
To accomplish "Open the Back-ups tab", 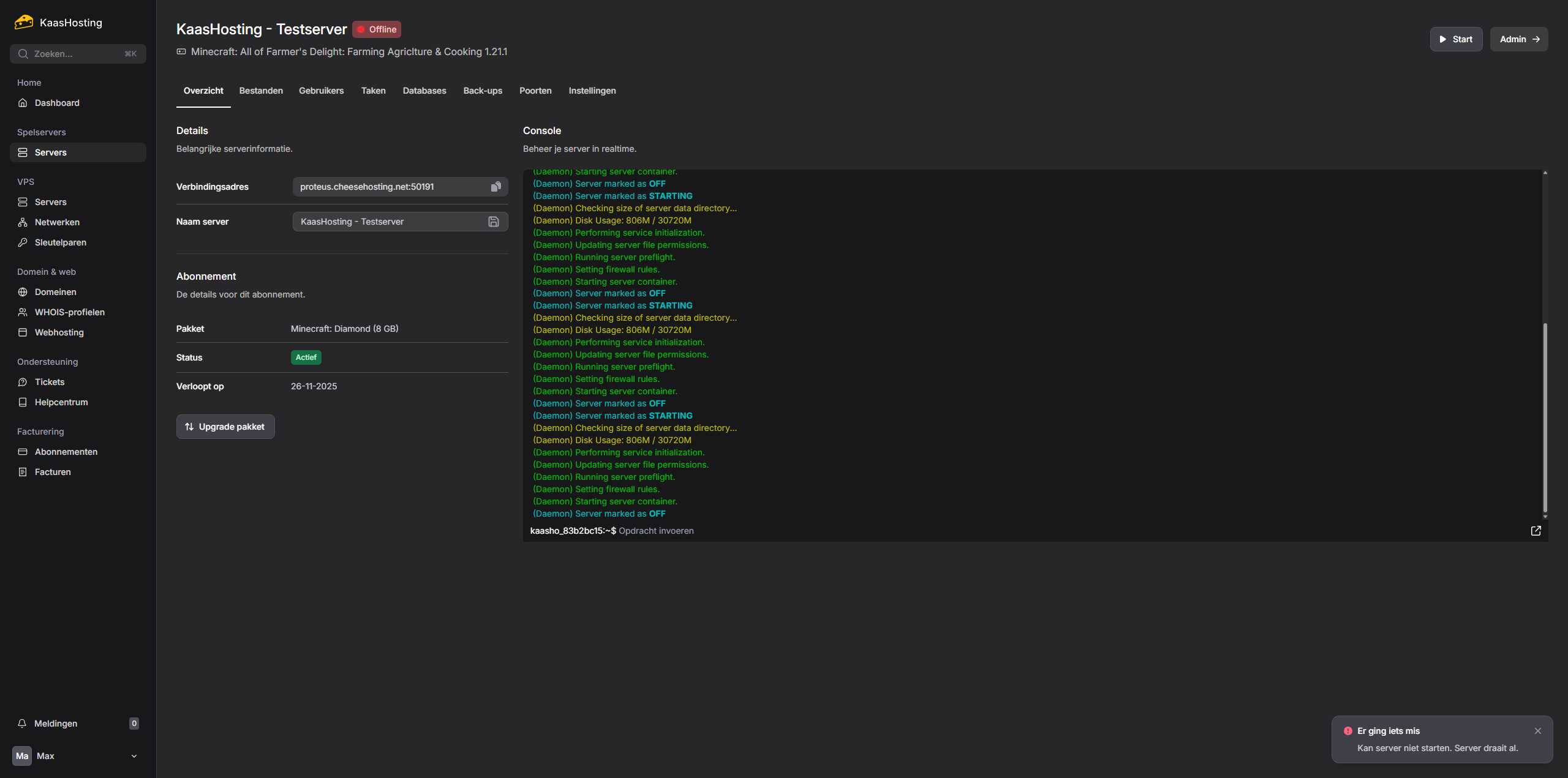I will 482,91.
